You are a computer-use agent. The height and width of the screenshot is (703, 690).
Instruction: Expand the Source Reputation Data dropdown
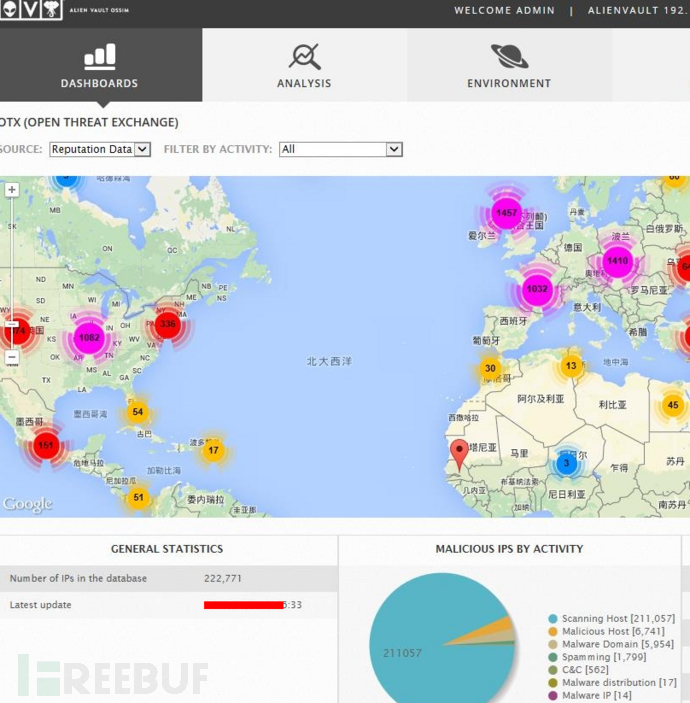tap(100, 149)
